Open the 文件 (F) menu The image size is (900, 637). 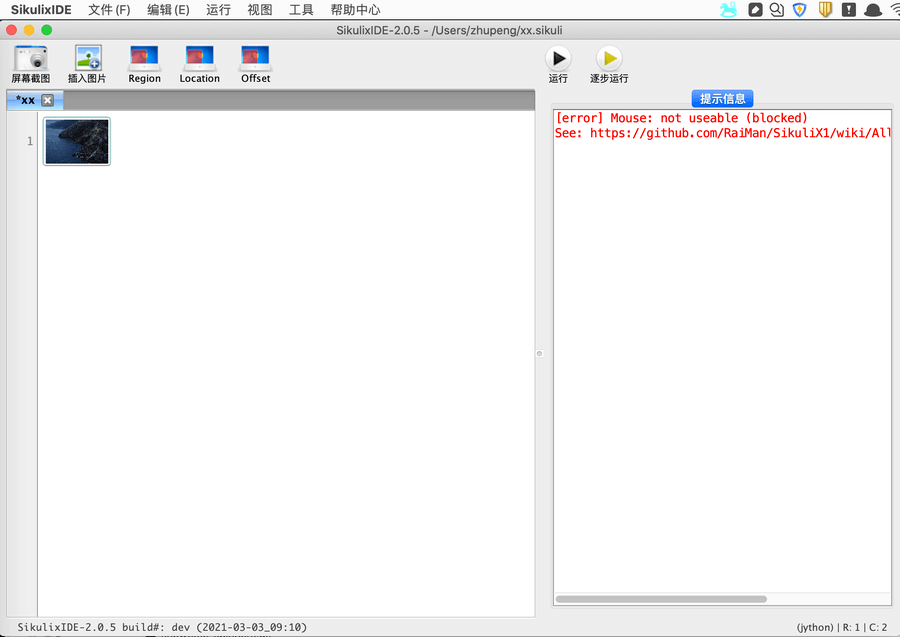click(109, 10)
